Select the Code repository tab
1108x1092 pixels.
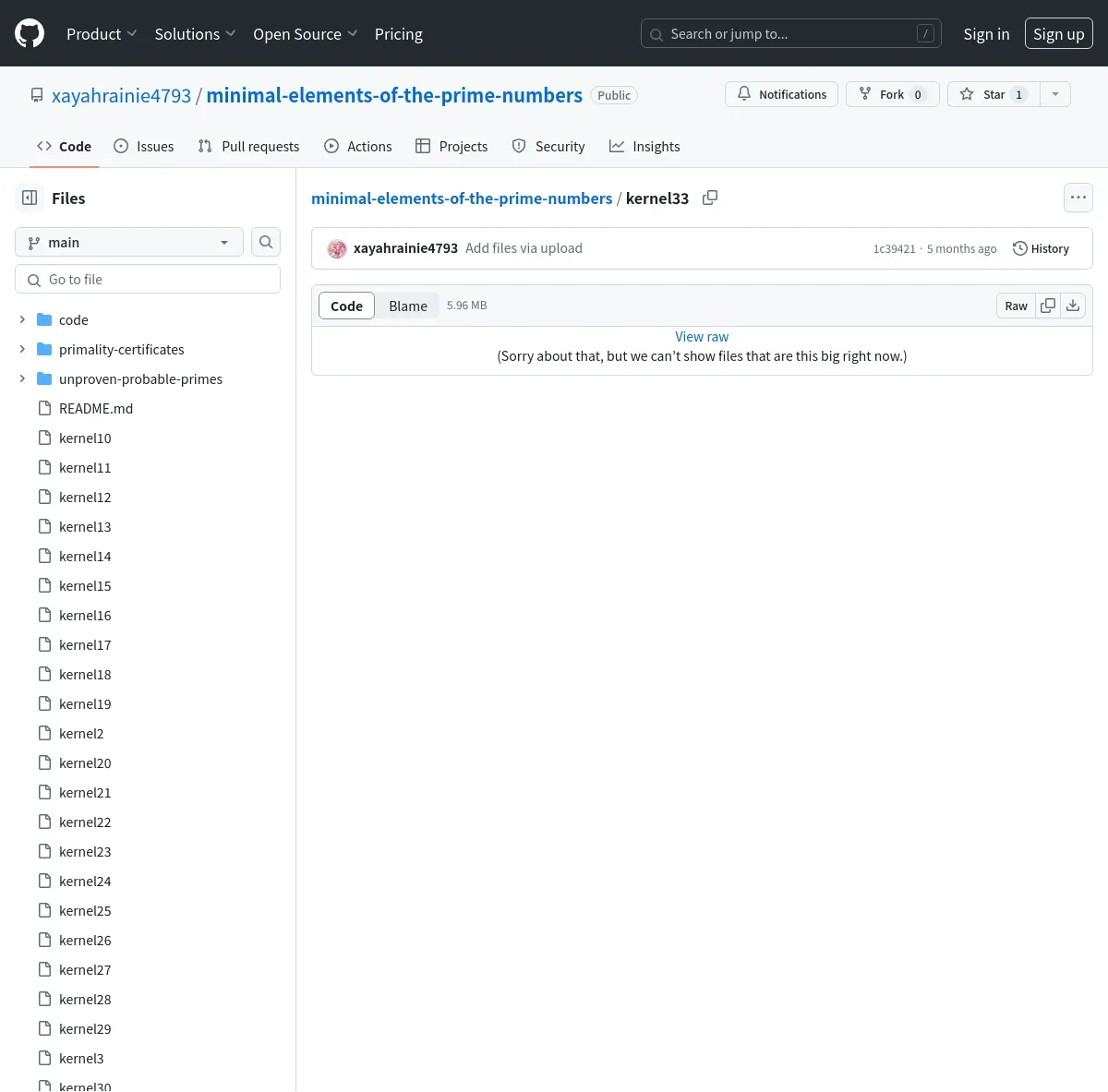[x=64, y=146]
